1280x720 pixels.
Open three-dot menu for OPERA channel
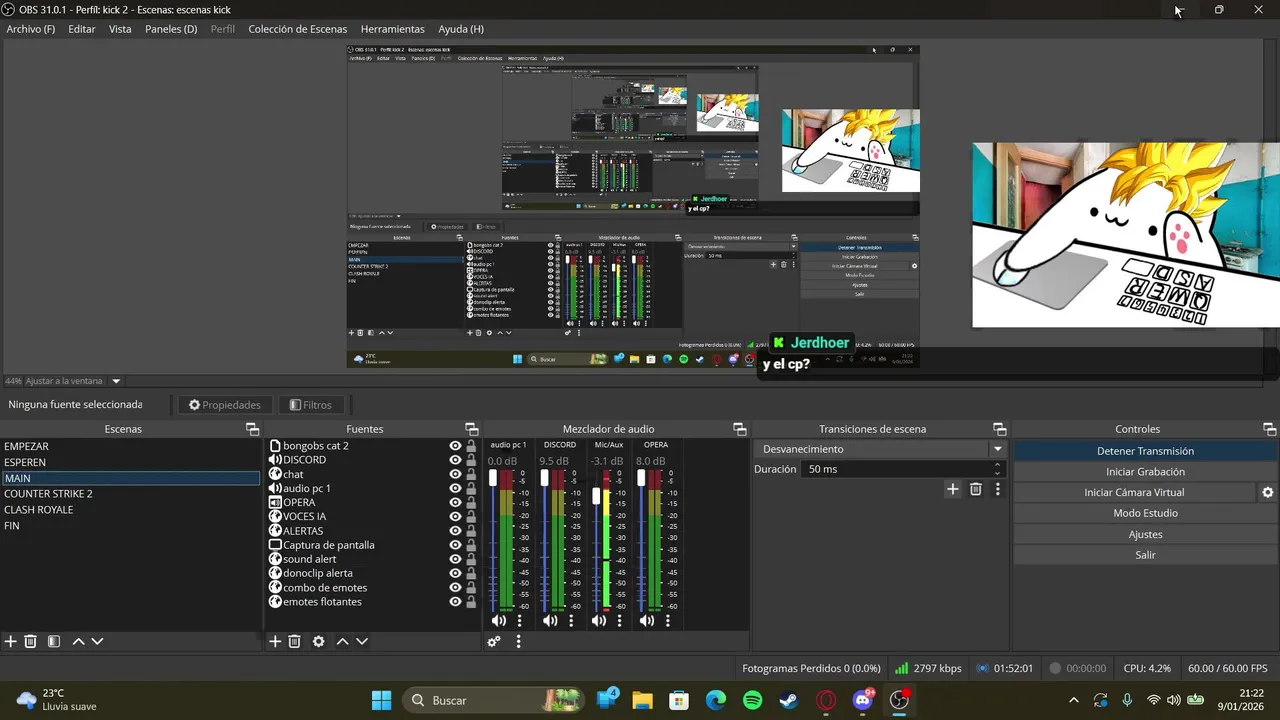click(667, 621)
